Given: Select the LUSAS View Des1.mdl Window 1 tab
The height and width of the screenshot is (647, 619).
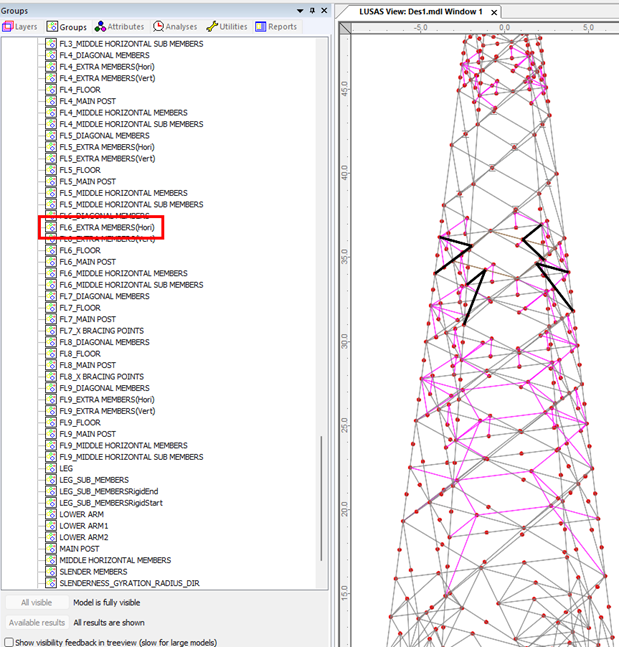Looking at the screenshot, I should point(420,10).
